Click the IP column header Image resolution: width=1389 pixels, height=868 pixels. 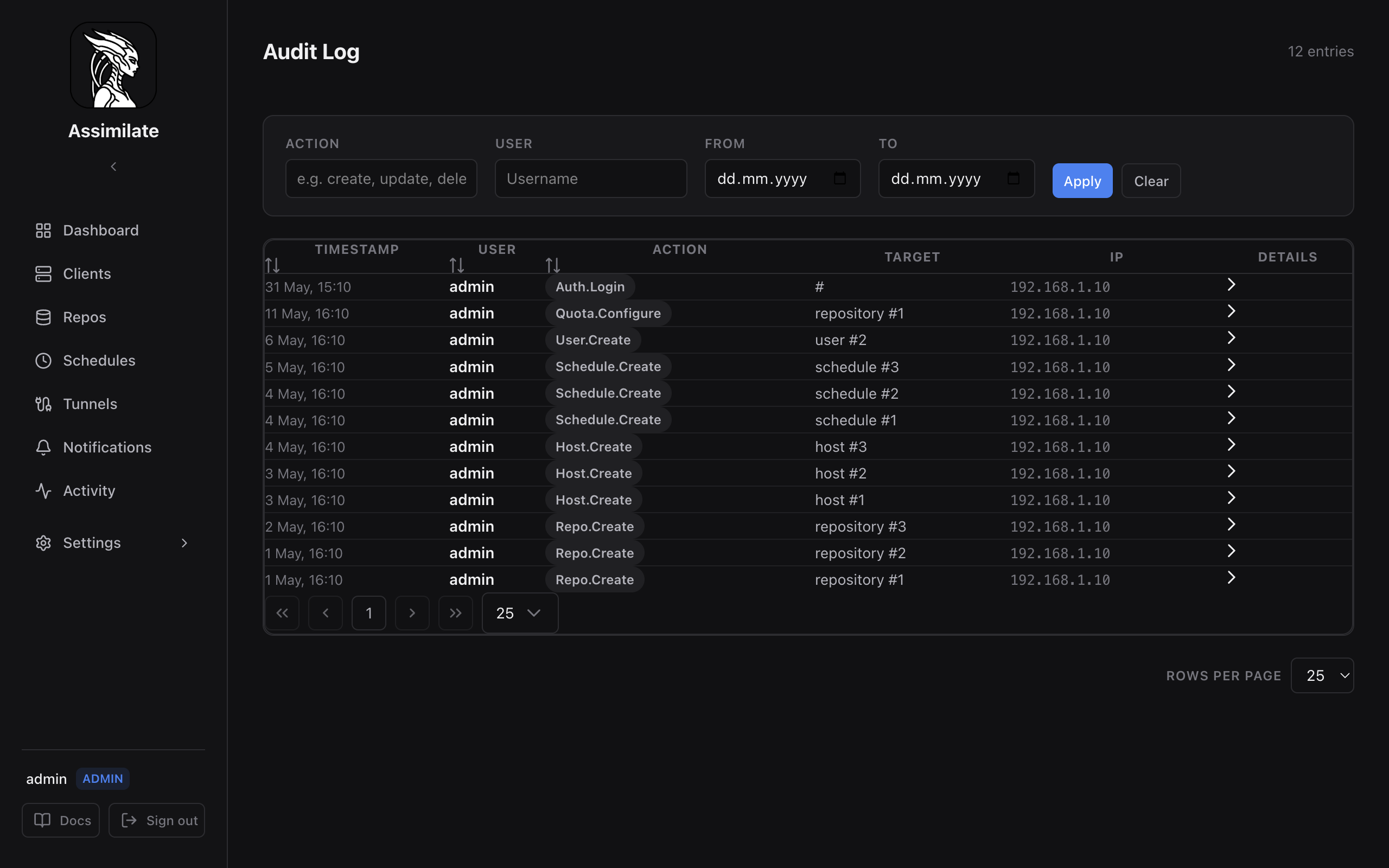[x=1117, y=257]
